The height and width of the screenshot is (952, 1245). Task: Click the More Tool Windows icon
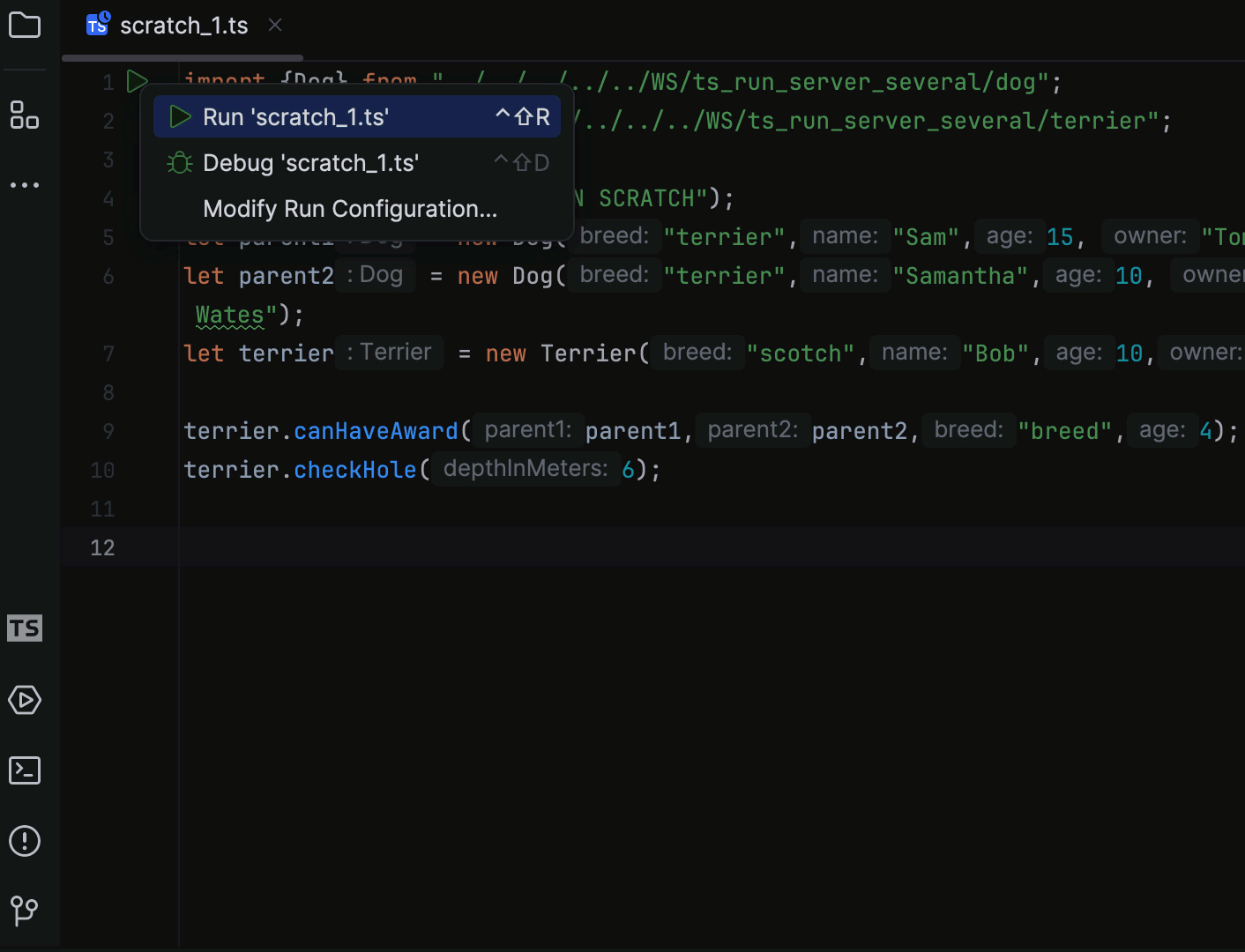[24, 184]
